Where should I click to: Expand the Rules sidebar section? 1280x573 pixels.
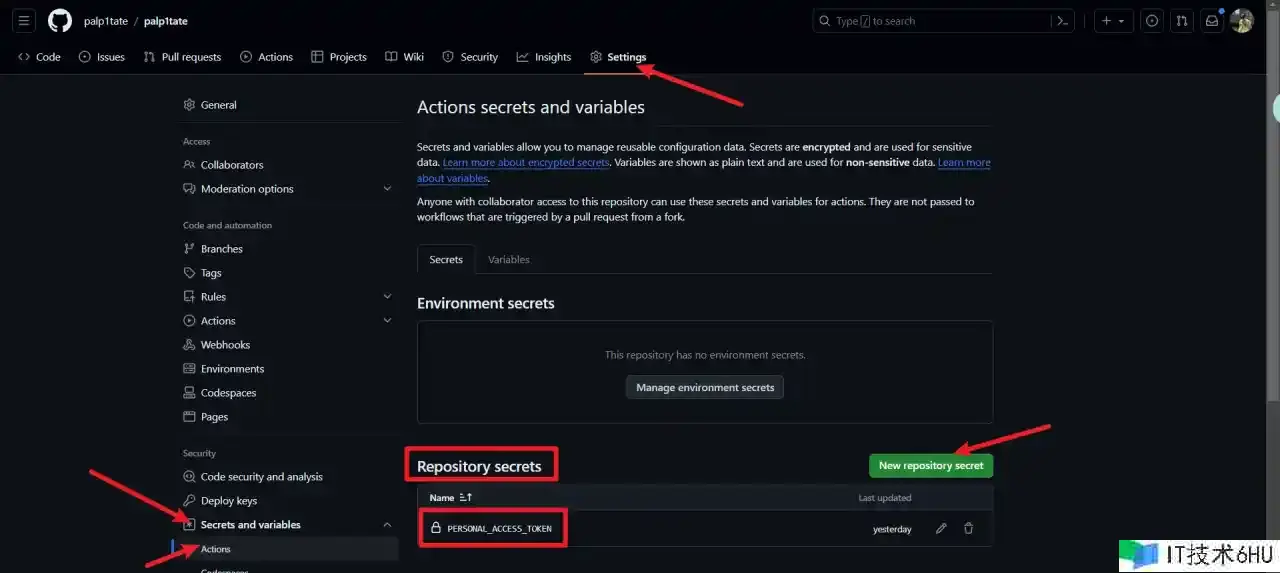(x=387, y=297)
